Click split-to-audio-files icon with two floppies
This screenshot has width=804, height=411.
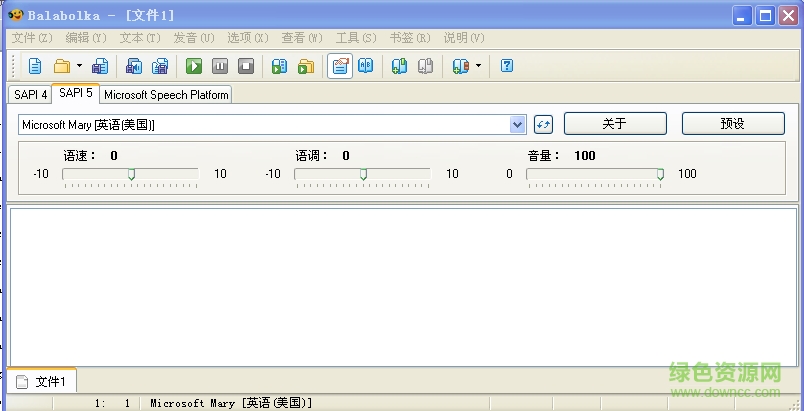click(x=160, y=66)
